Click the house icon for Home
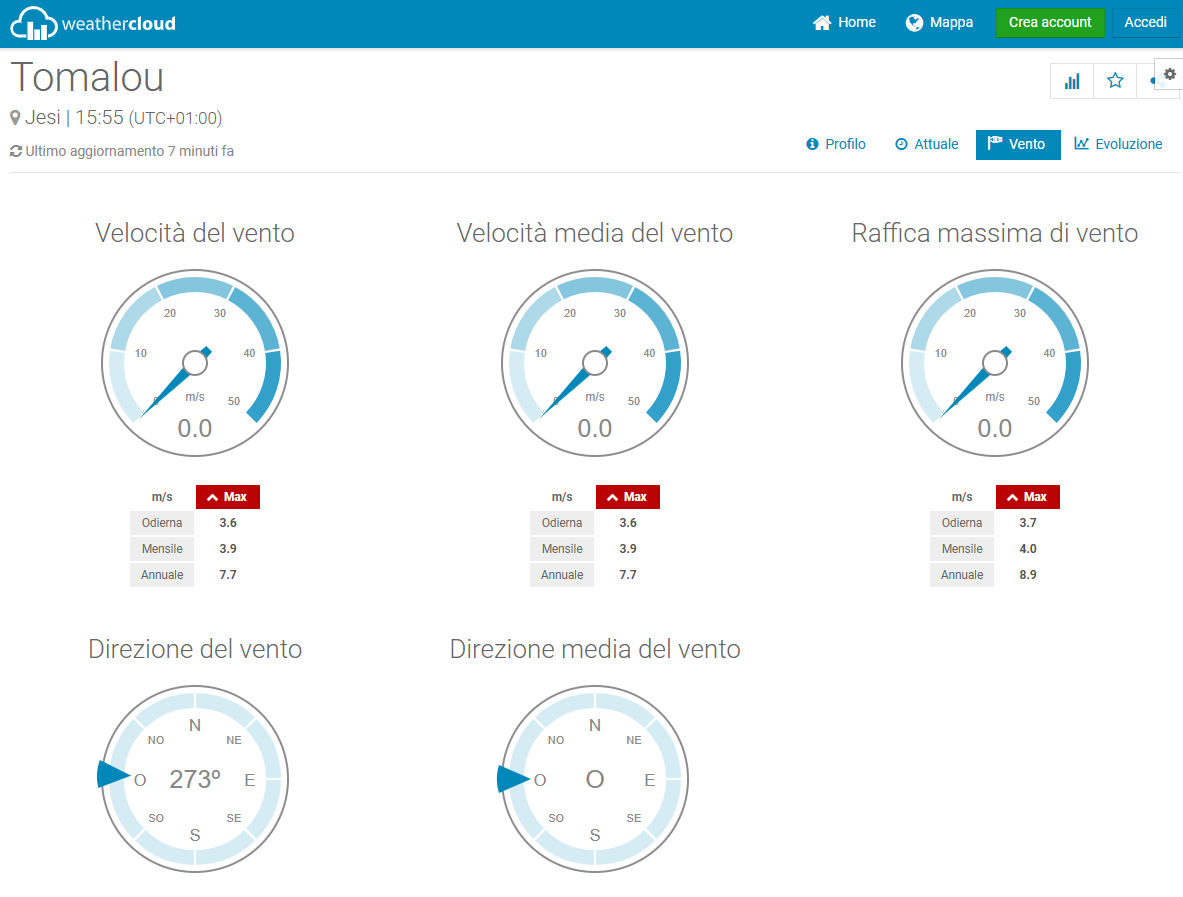The width and height of the screenshot is (1183, 897). click(822, 23)
